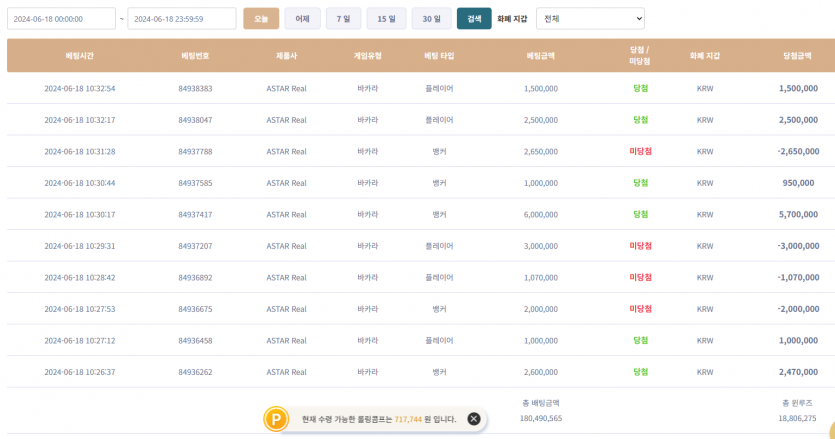Image resolution: width=835 pixels, height=439 pixels.
Task: Click the payout 5,700,000
Action: [798, 214]
